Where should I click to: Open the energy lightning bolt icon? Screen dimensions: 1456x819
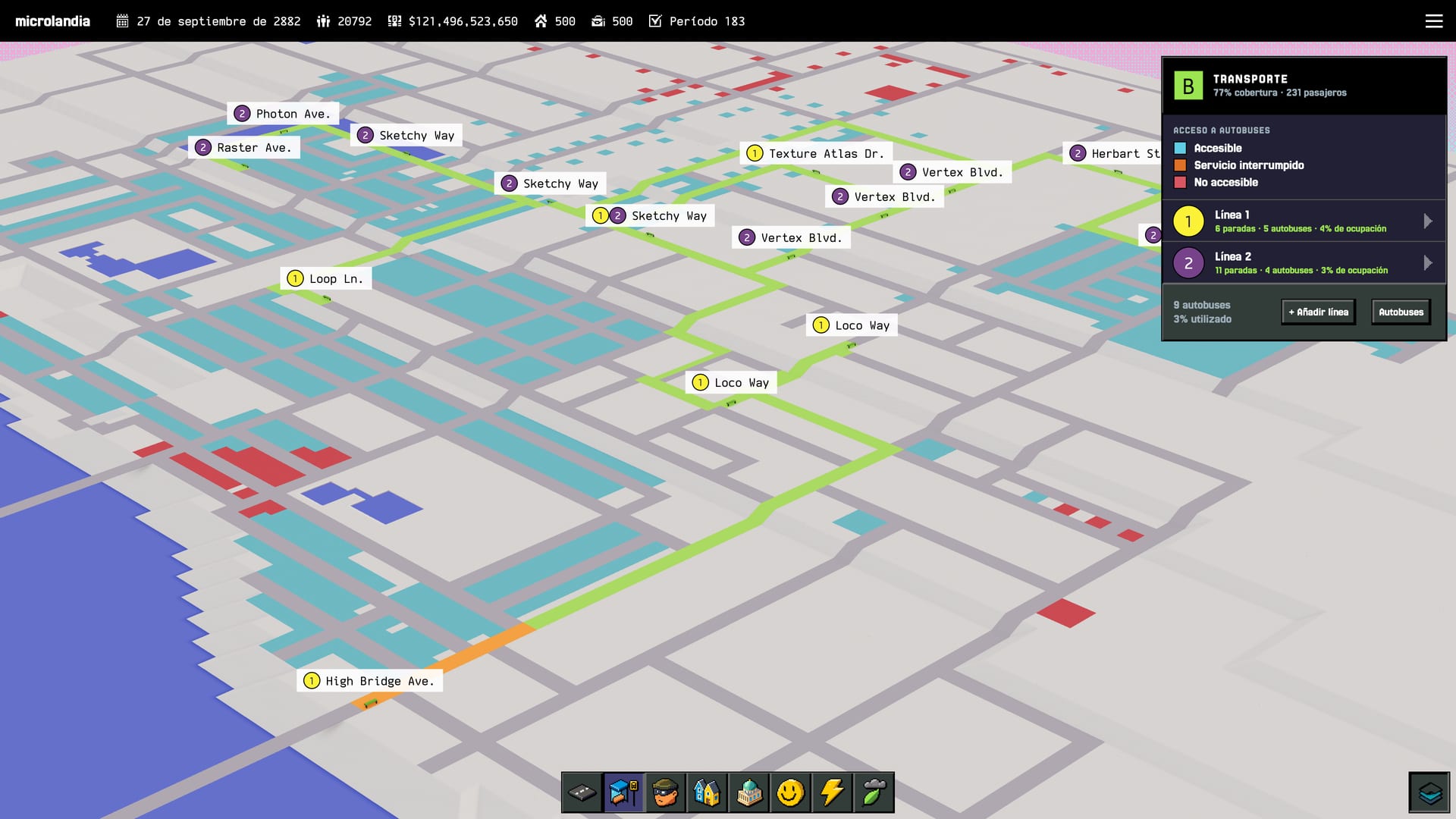tap(832, 793)
